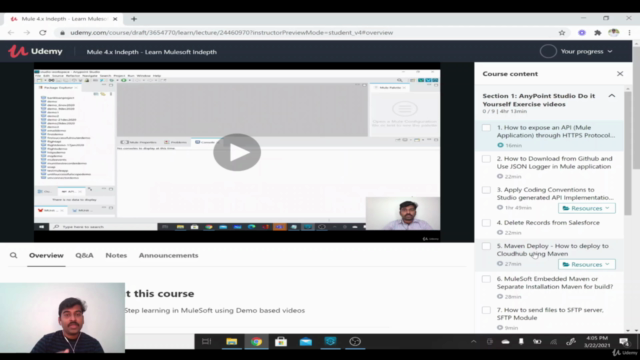
Task: Click the network icon in system tray
Action: click(x=553, y=342)
